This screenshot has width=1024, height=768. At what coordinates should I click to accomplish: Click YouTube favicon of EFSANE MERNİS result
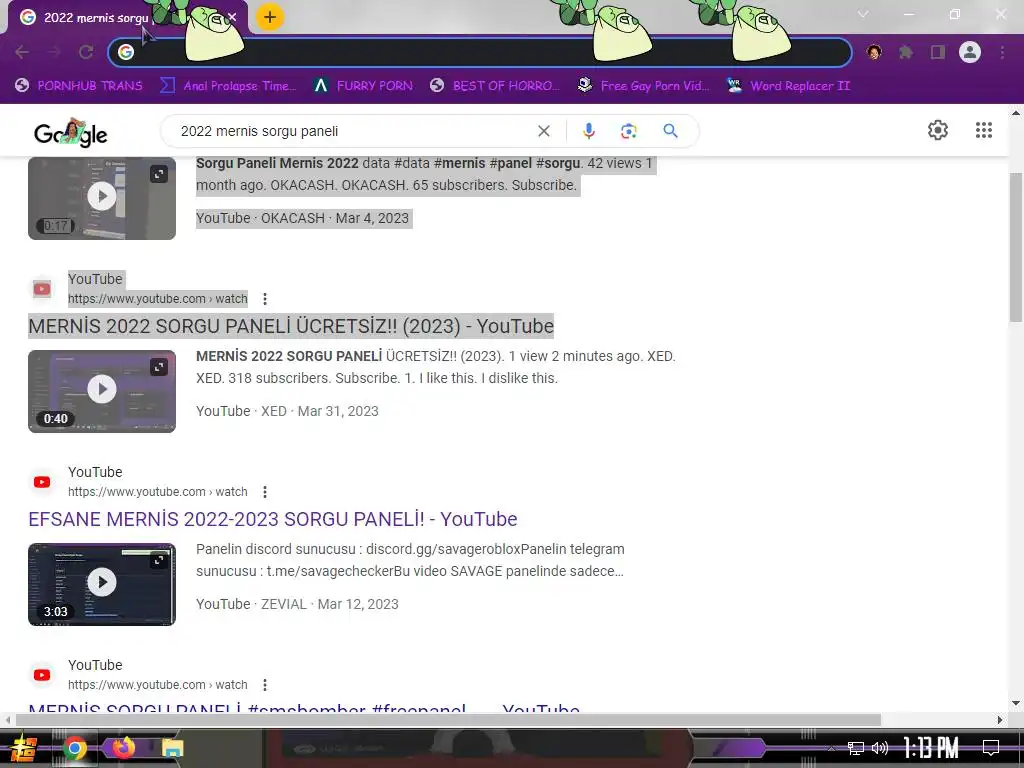tap(42, 482)
